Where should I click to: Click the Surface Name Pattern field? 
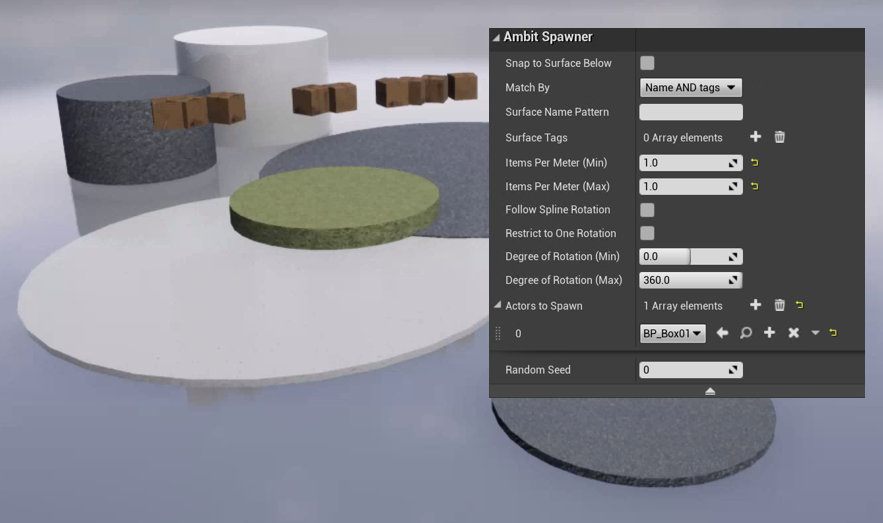[690, 112]
